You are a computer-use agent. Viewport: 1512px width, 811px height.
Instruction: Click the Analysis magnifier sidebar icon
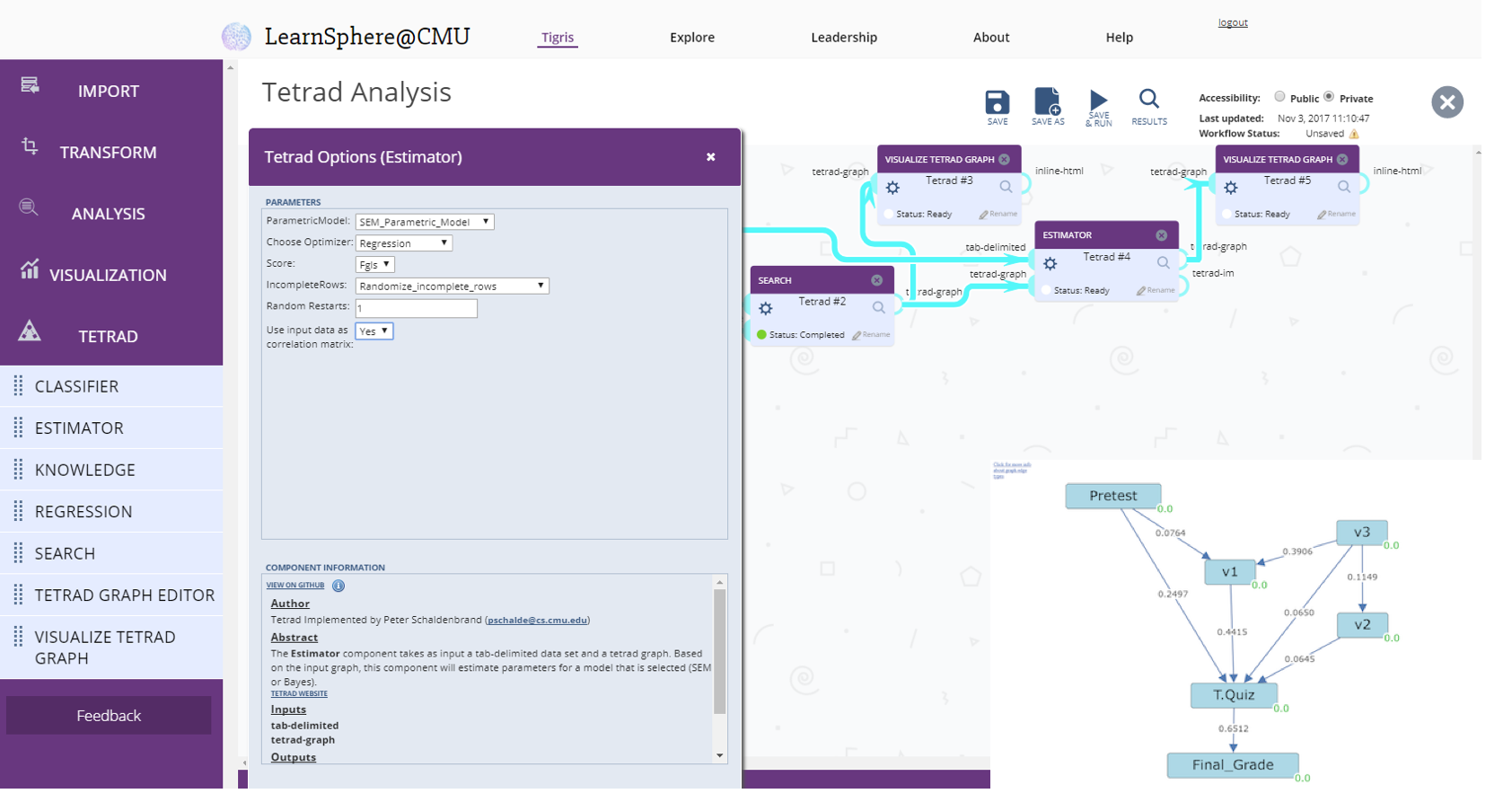[29, 207]
